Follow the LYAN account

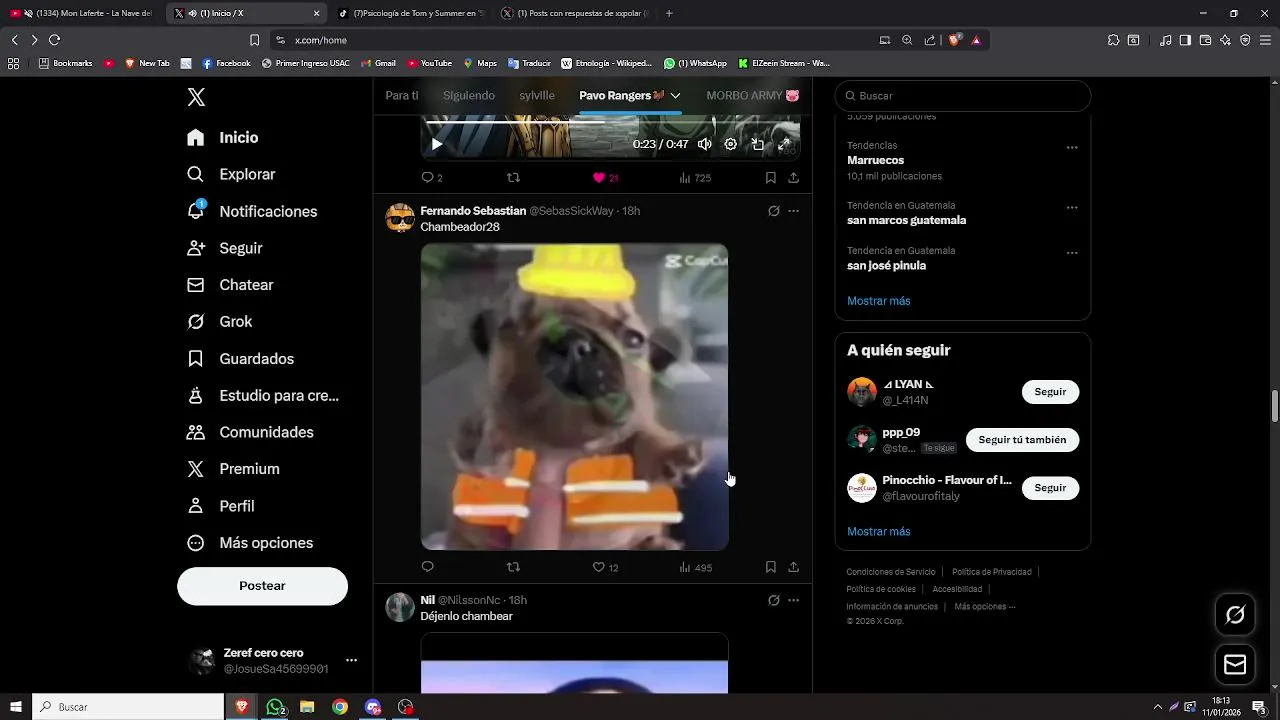1050,392
